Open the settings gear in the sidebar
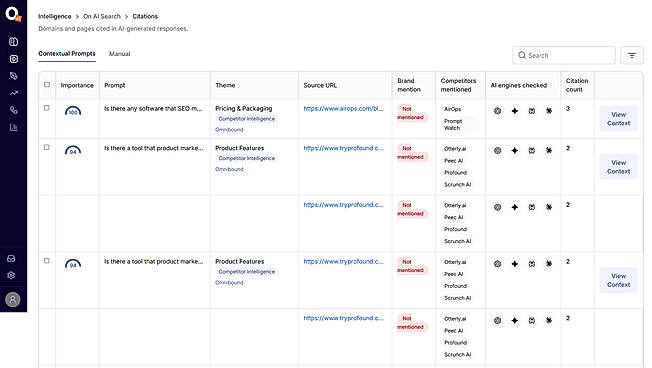Image resolution: width=652 pixels, height=368 pixels. click(11, 275)
